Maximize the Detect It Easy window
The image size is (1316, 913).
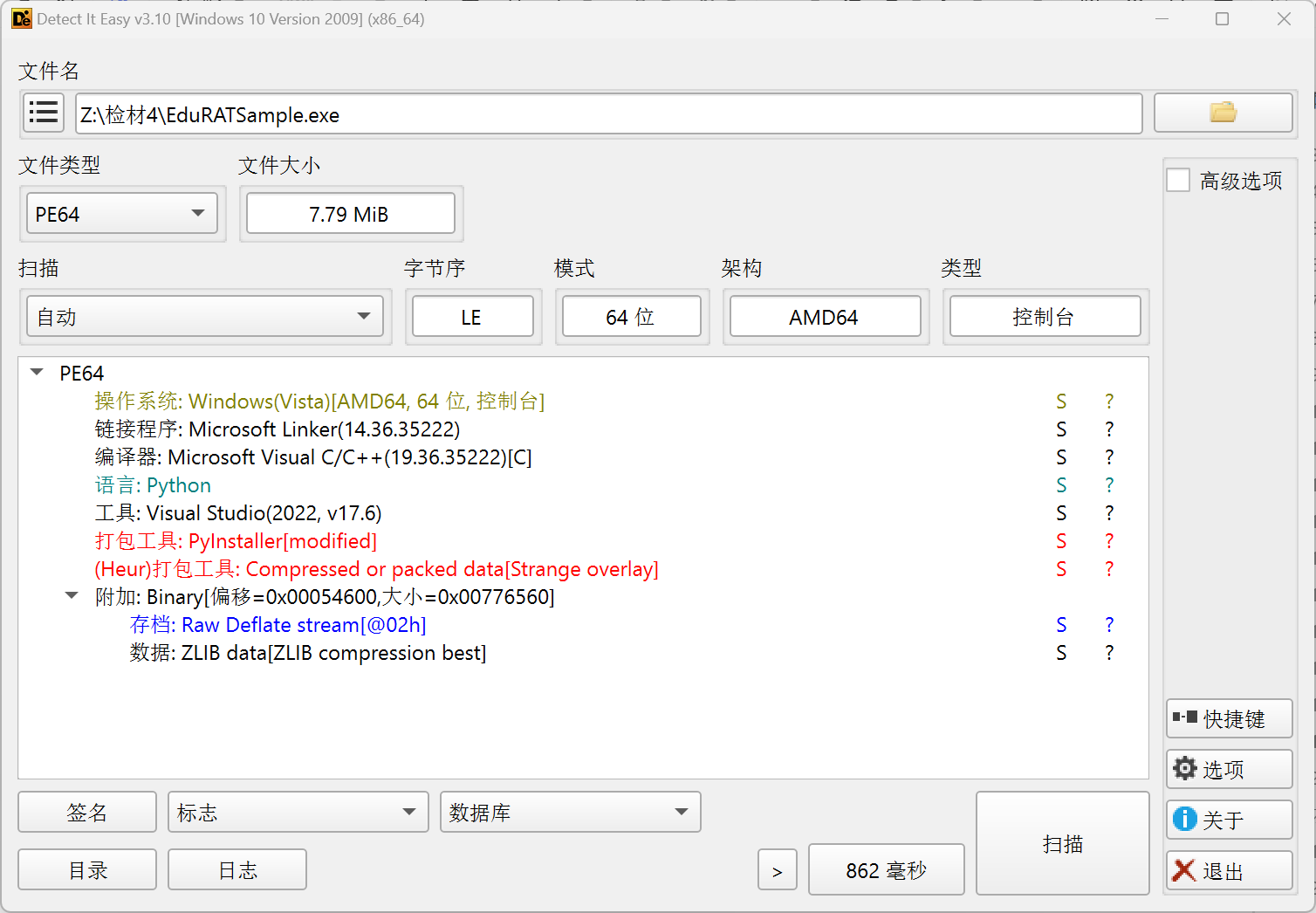tap(1222, 18)
